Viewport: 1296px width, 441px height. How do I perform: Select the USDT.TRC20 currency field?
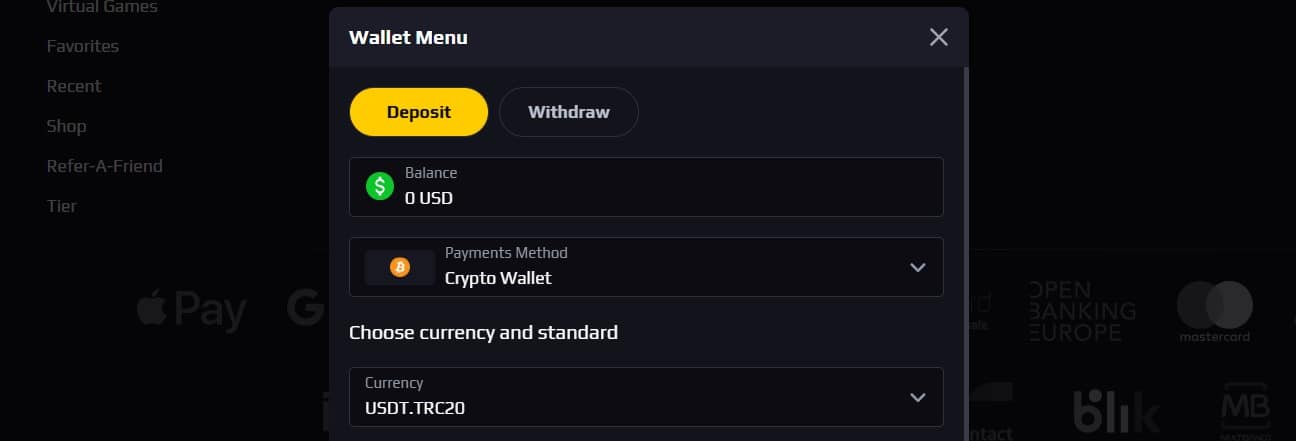point(646,397)
